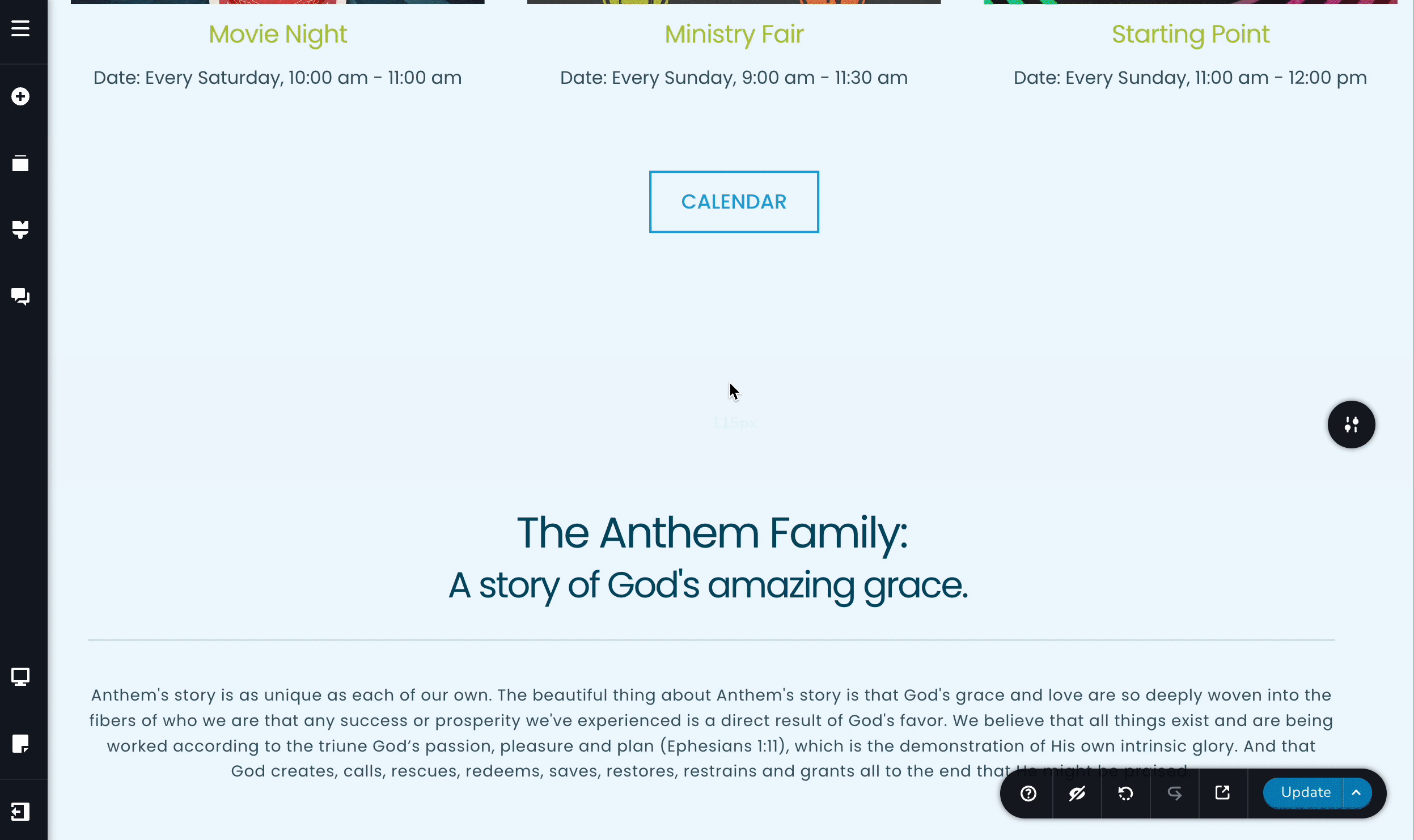Toggle the floating widget settings button

[1352, 424]
